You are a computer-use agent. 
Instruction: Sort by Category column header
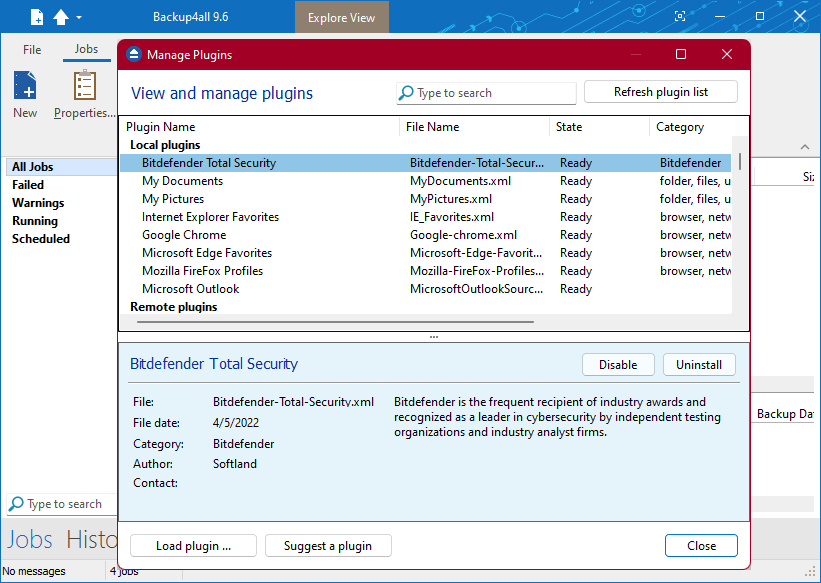coord(698,127)
